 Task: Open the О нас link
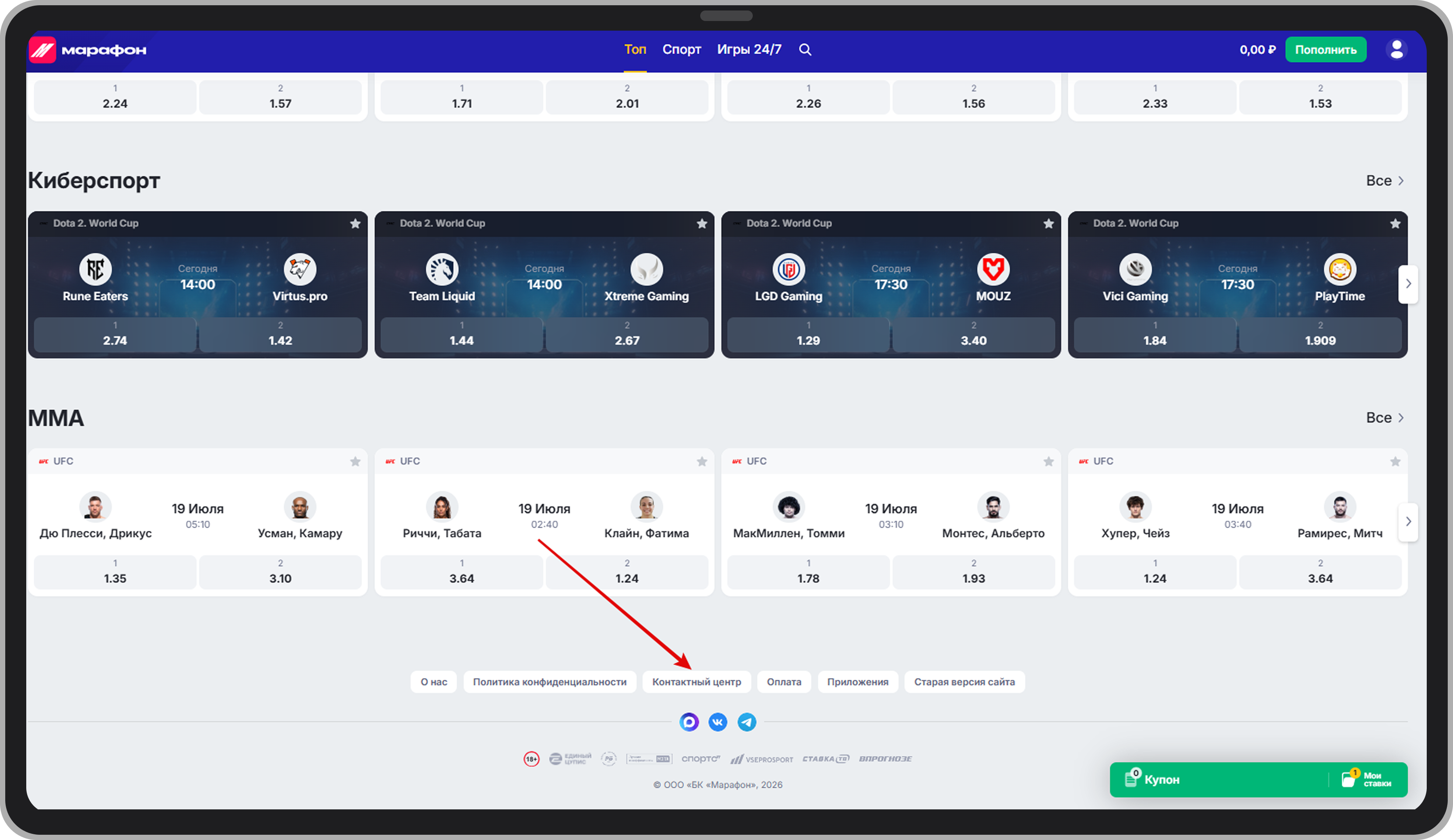[x=434, y=682]
